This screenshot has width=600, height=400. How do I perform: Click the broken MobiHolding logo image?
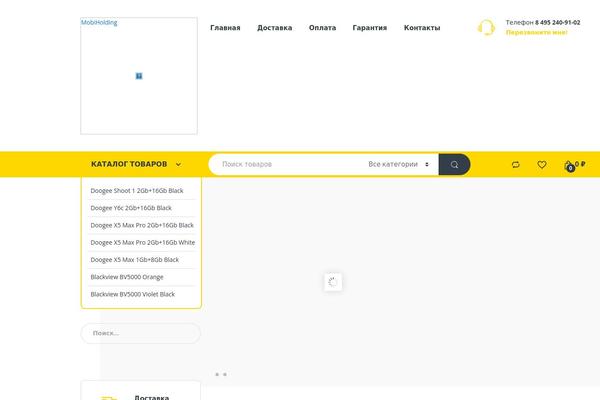click(x=139, y=76)
